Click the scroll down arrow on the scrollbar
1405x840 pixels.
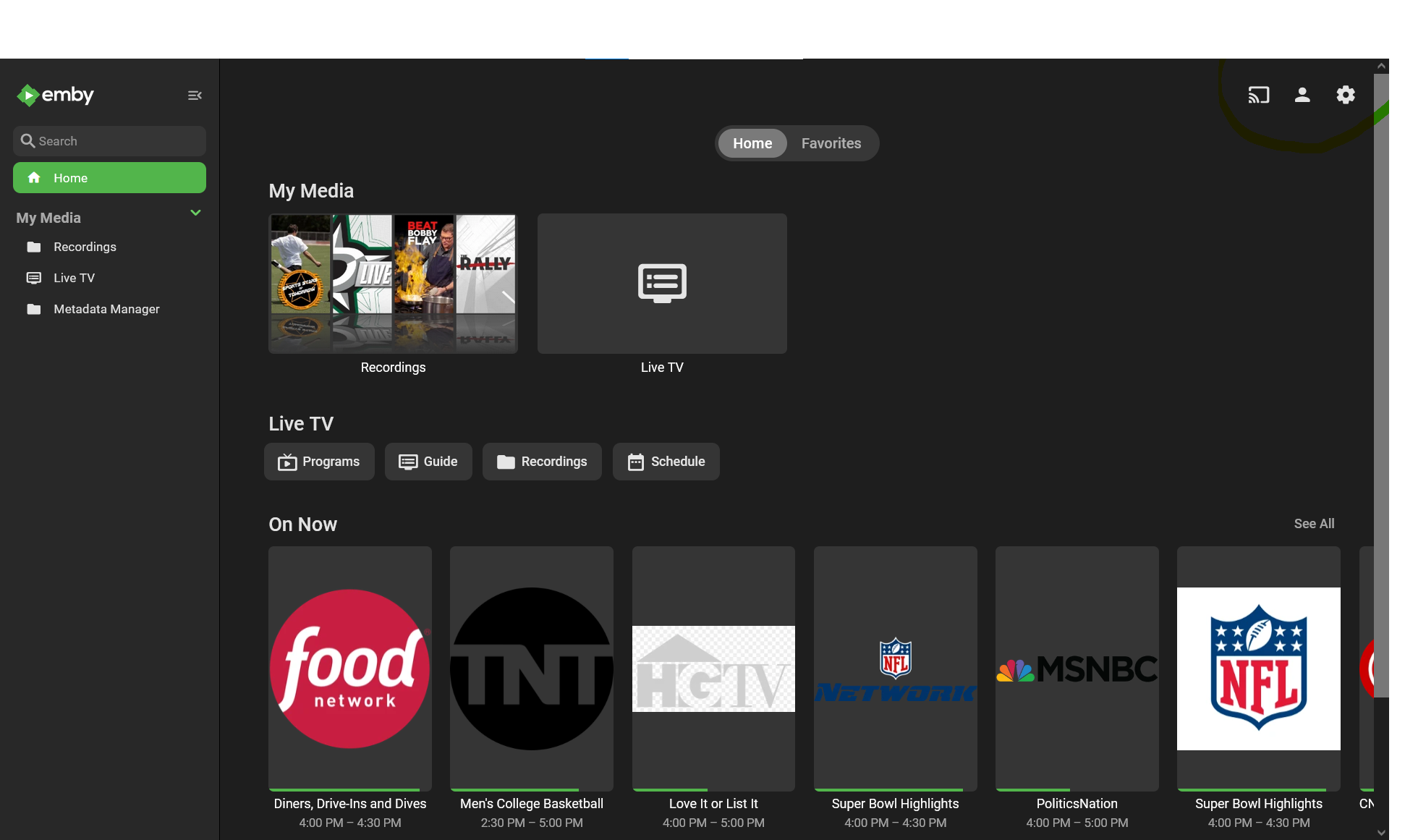tap(1381, 833)
